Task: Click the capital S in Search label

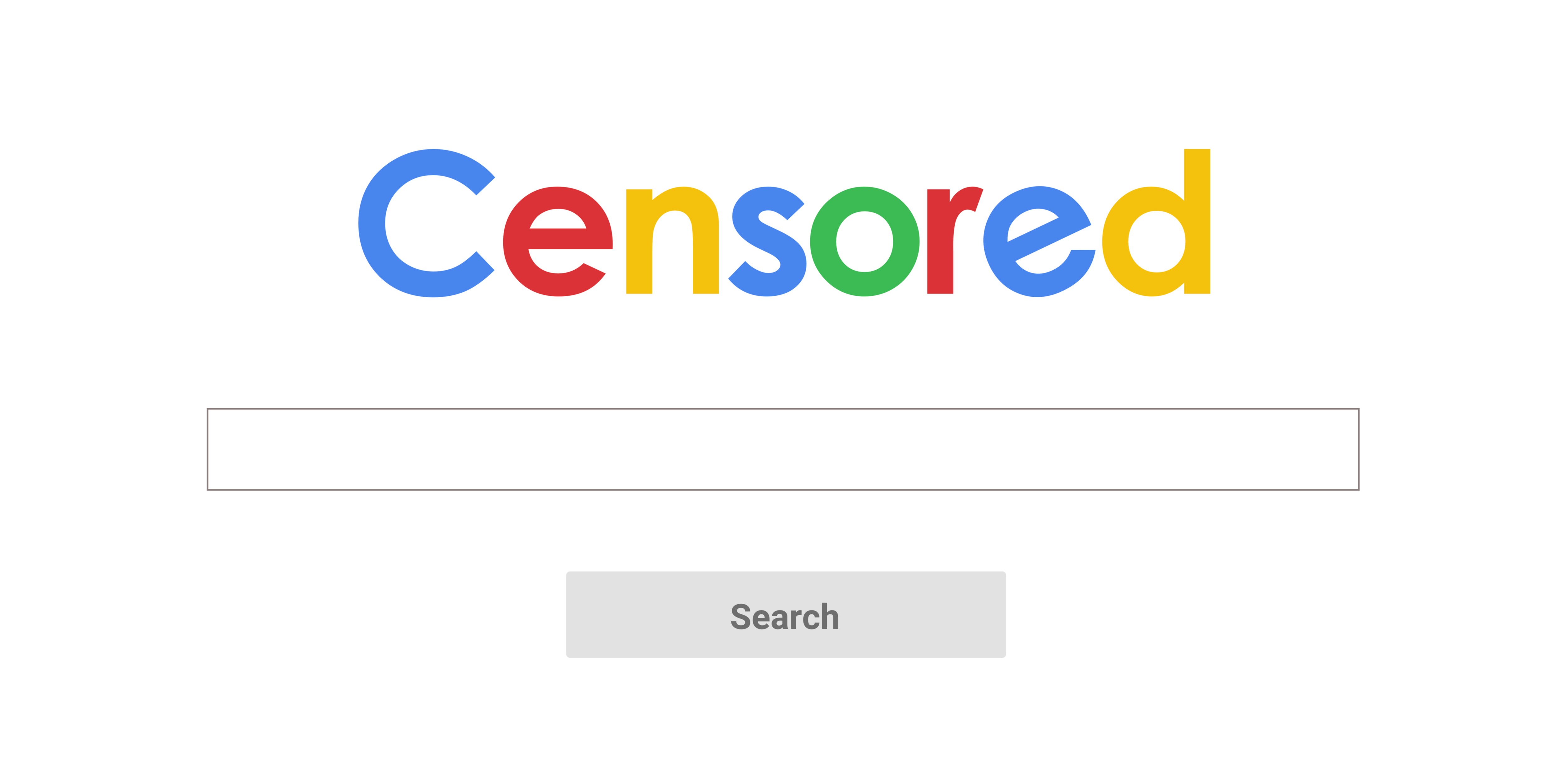Action: tap(741, 616)
